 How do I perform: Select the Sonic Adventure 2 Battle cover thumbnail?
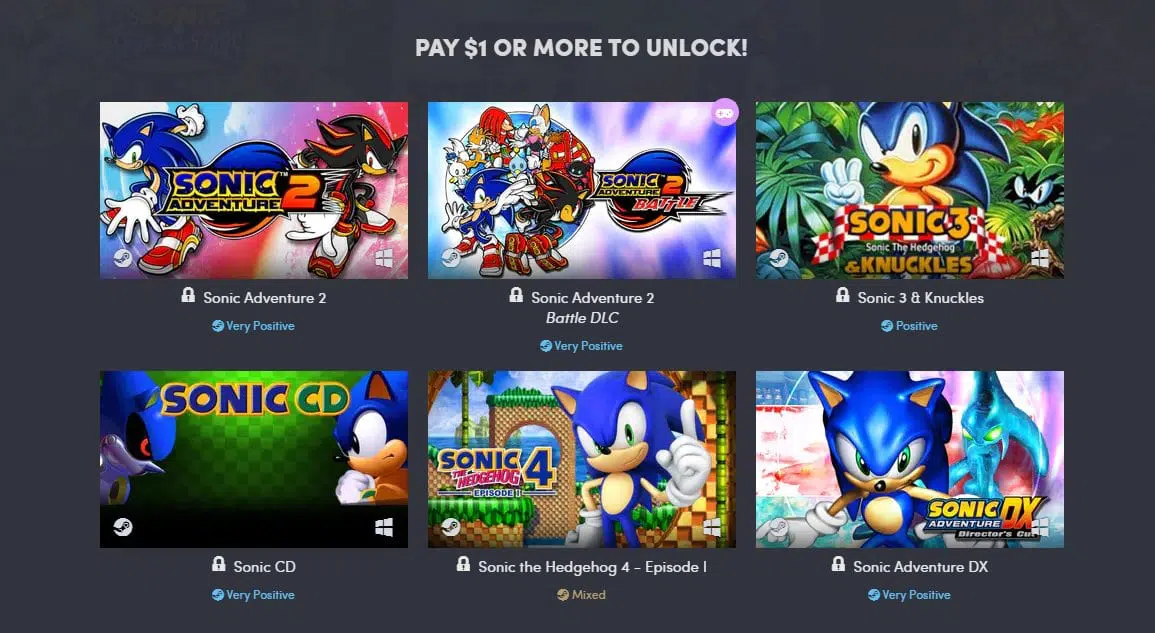point(582,190)
